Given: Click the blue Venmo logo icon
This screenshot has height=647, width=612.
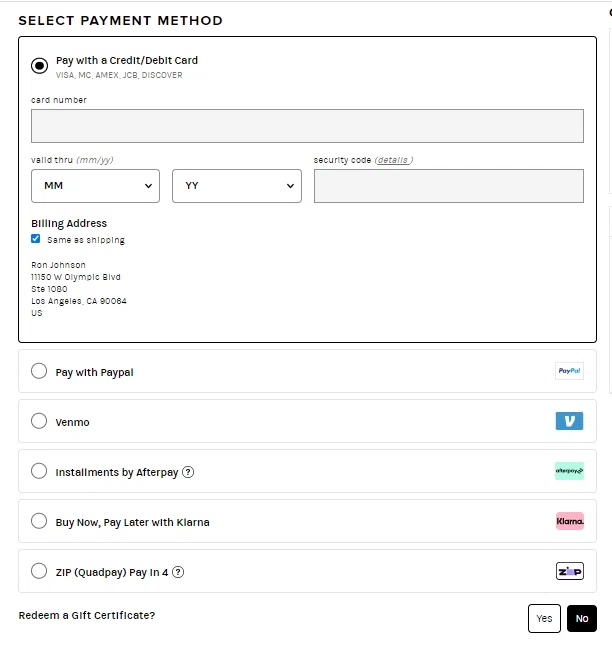Looking at the screenshot, I should (x=569, y=421).
